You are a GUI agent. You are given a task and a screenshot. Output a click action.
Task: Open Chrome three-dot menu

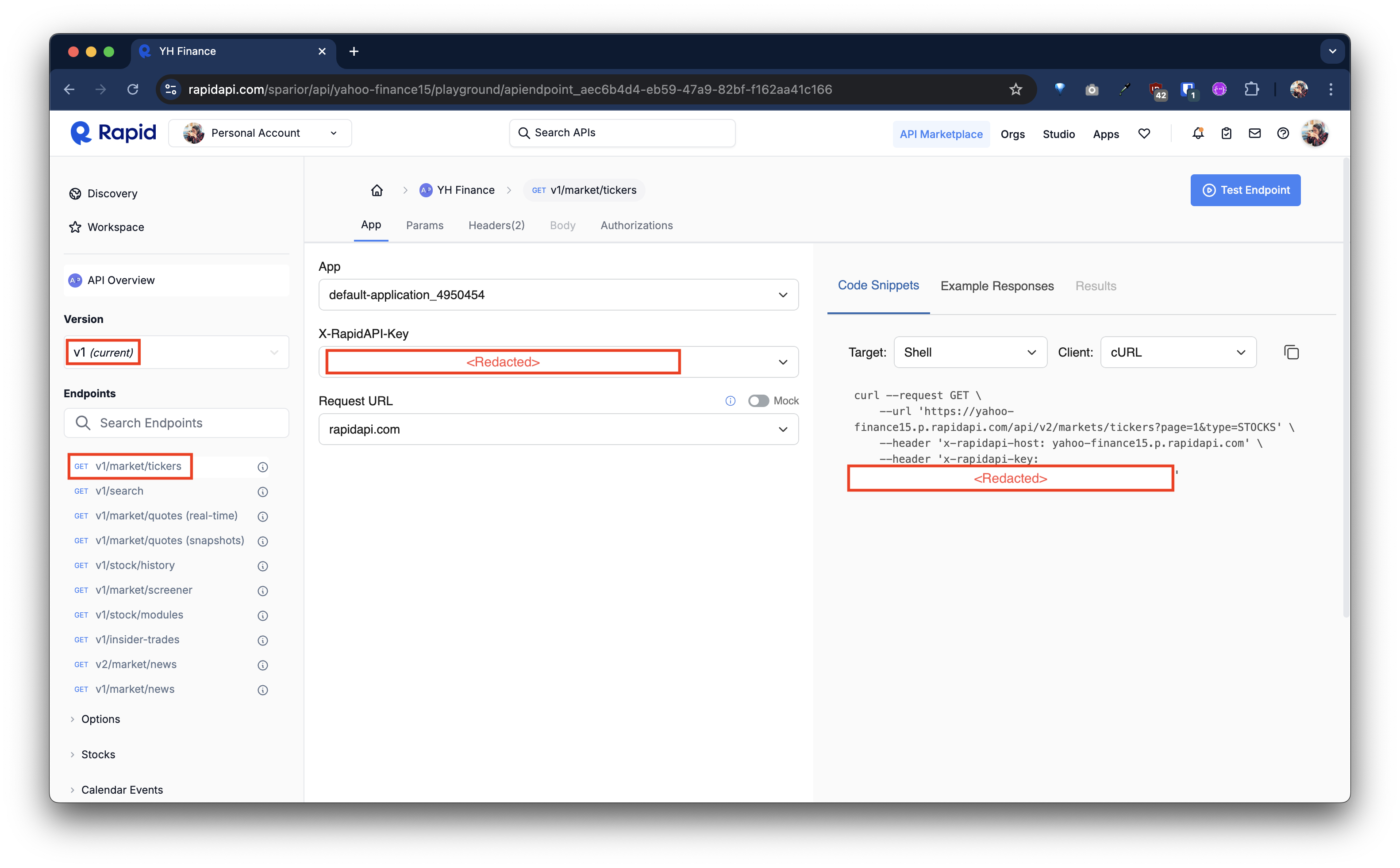pos(1331,89)
